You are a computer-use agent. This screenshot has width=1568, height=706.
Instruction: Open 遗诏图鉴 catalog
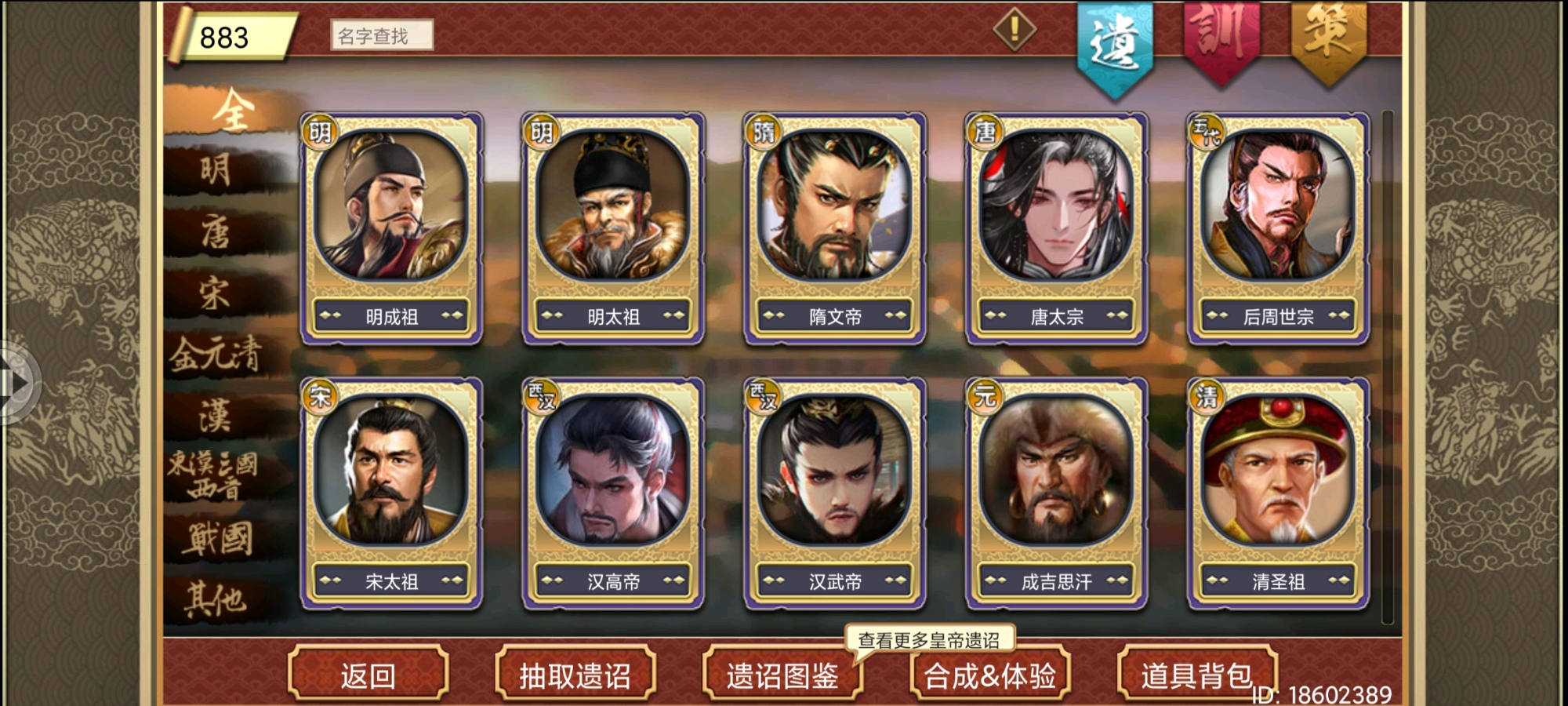coord(782,675)
